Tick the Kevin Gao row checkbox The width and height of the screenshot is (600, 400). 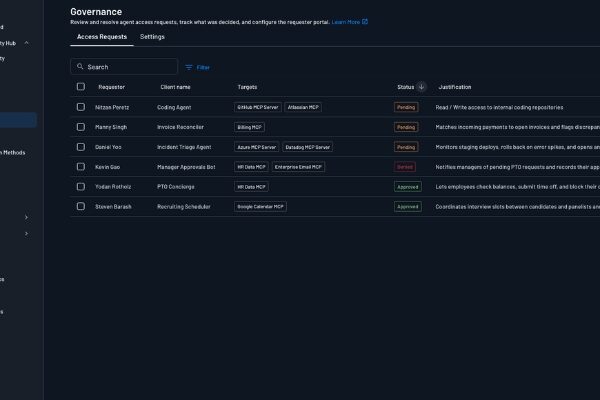pos(81,167)
